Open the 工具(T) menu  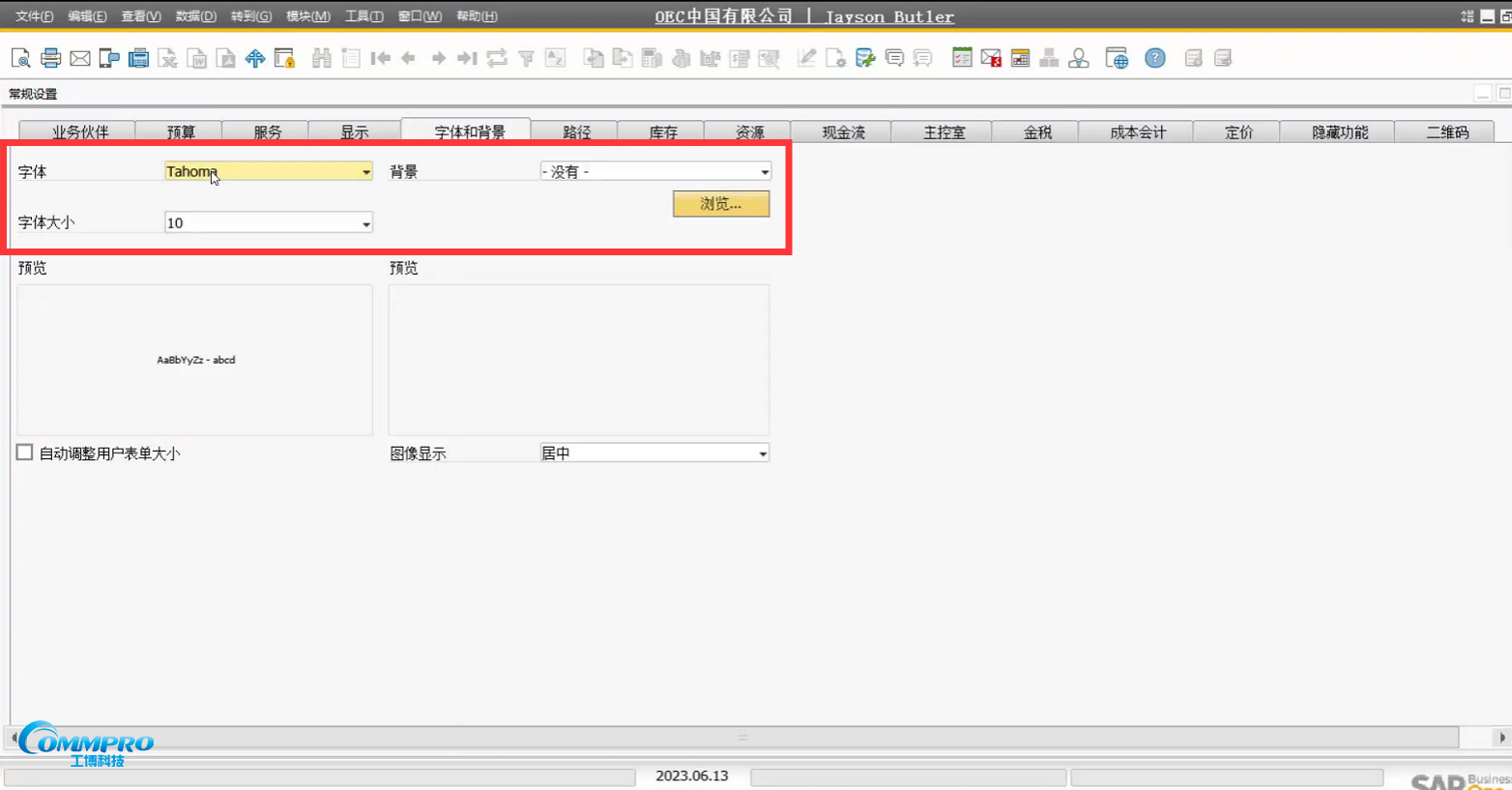pos(363,15)
